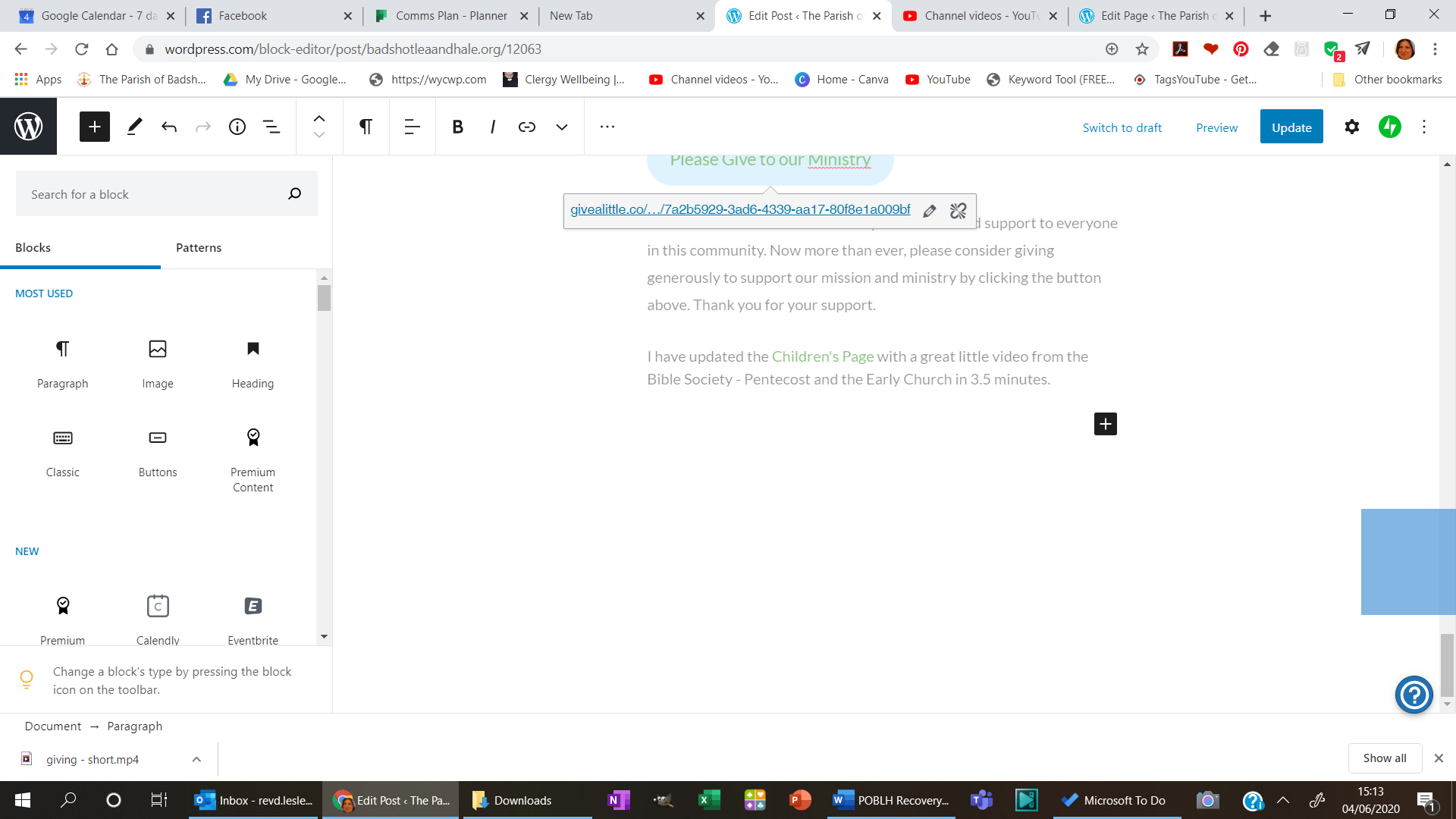Viewport: 1456px width, 819px height.
Task: Expand more rich text controls chevron
Action: pos(561,127)
